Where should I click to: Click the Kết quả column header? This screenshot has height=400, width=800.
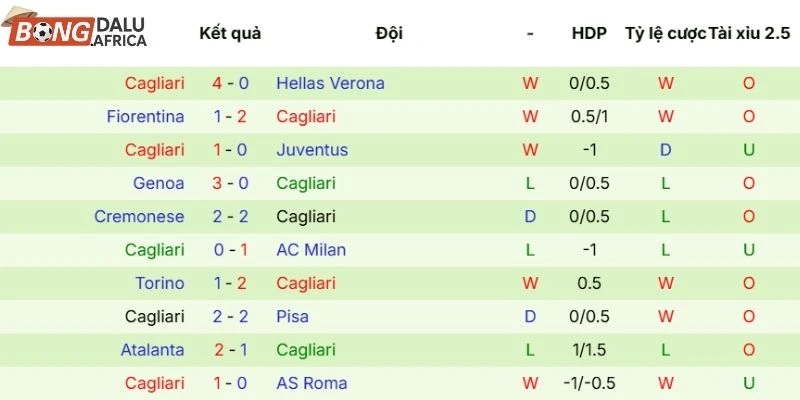pos(230,33)
